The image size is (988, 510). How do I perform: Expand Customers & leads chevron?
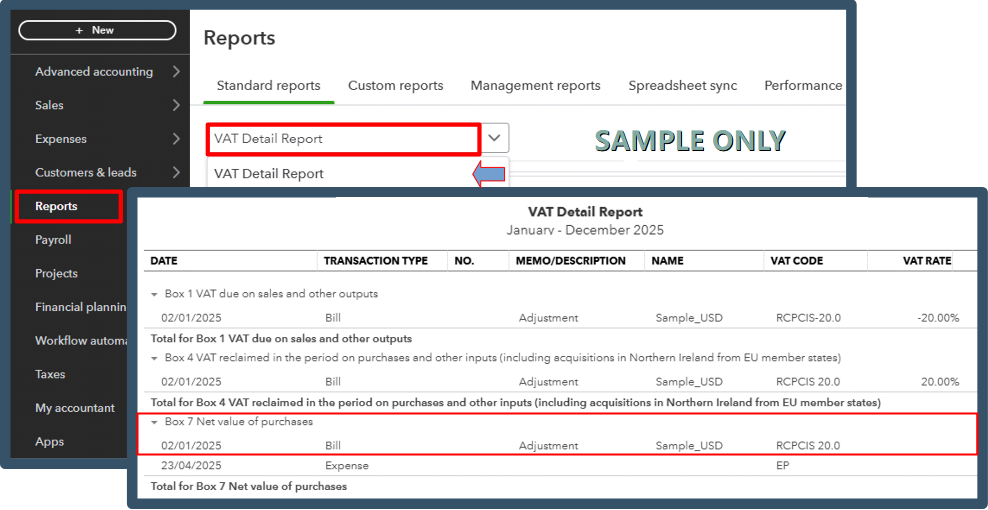[176, 172]
